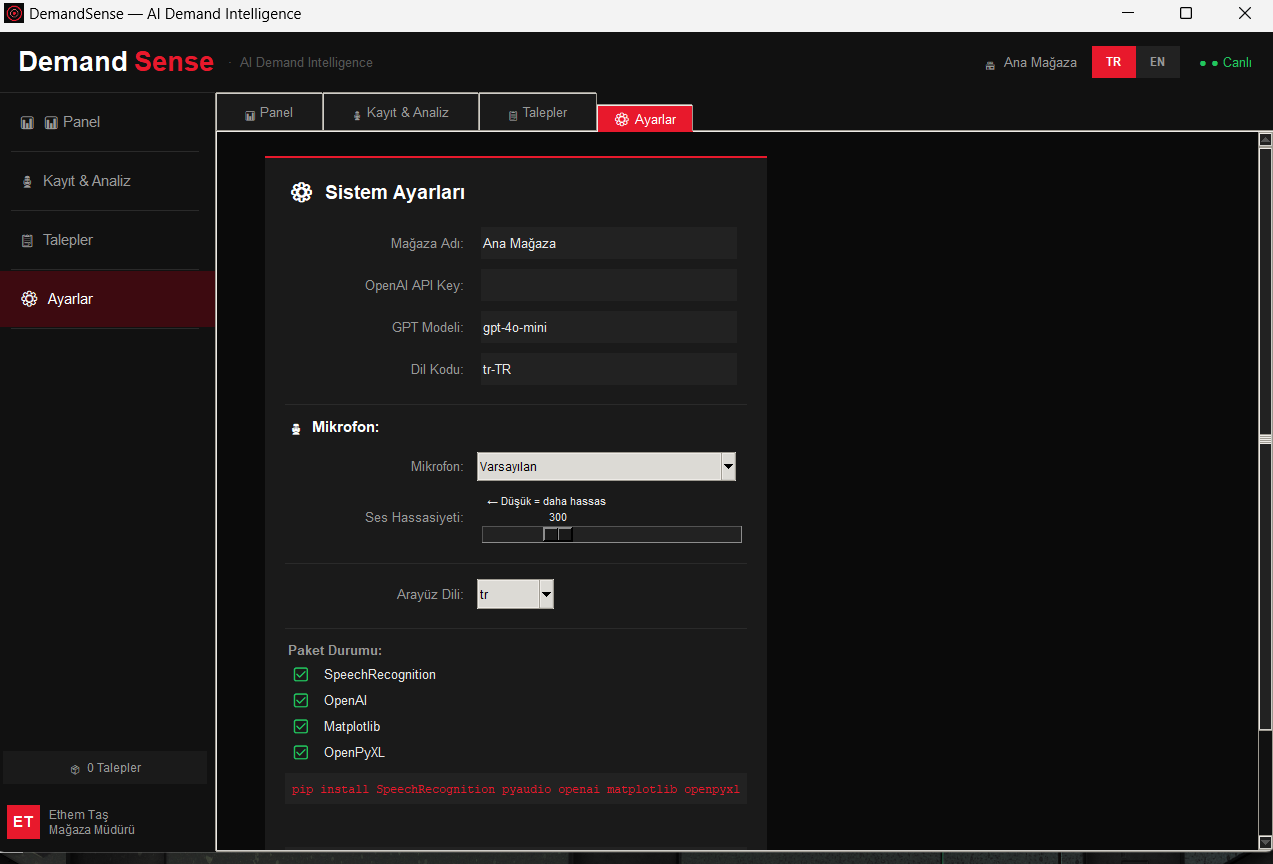Screen dimensions: 1273x864
Task: Minimize the DemandSense window
Action: pyautogui.click(x=1127, y=14)
